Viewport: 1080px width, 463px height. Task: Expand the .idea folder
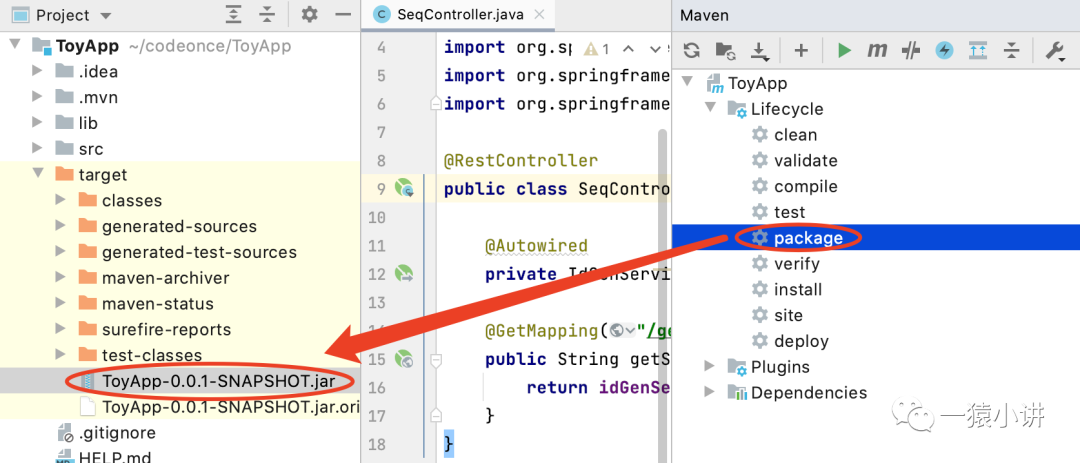click(38, 72)
